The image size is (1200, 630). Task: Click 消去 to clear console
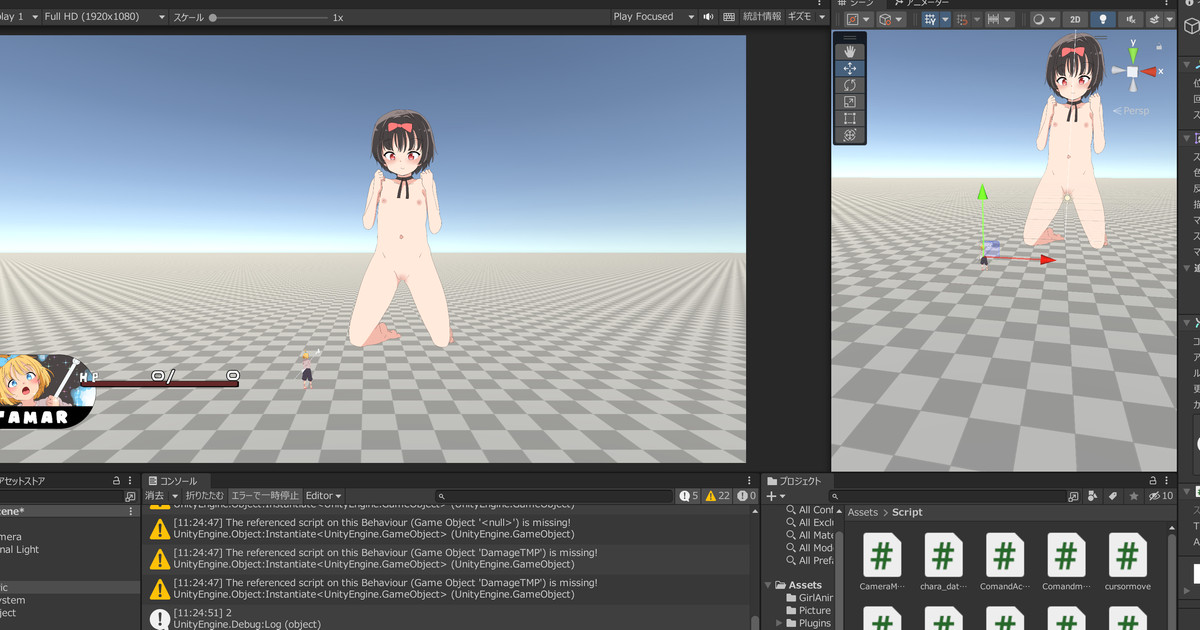[154, 496]
